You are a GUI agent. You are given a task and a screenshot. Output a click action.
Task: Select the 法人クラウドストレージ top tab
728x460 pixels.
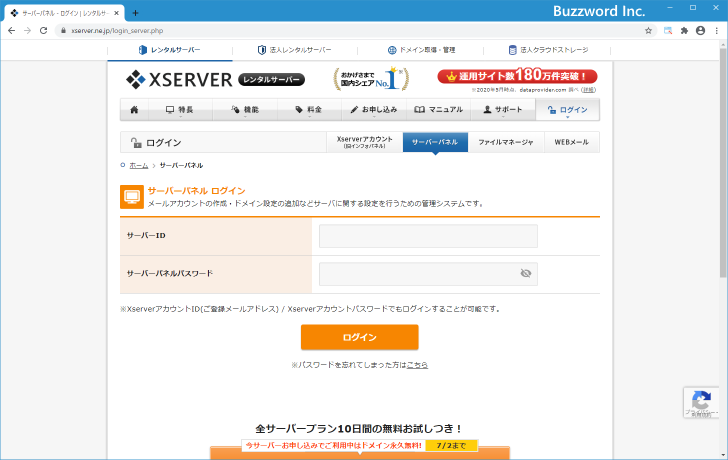[x=548, y=50]
